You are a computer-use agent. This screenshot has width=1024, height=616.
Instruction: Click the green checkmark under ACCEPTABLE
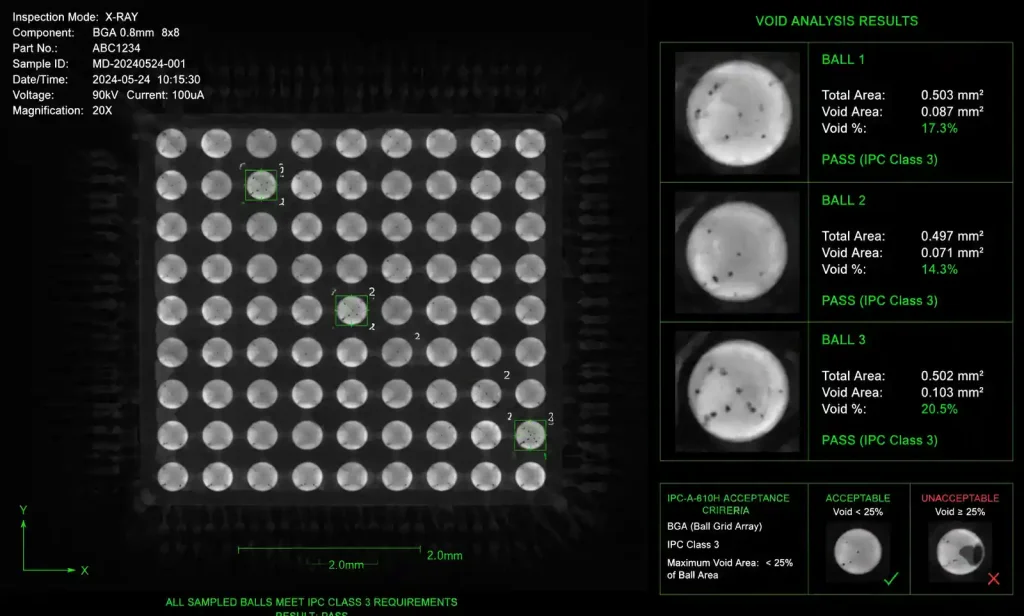891,578
